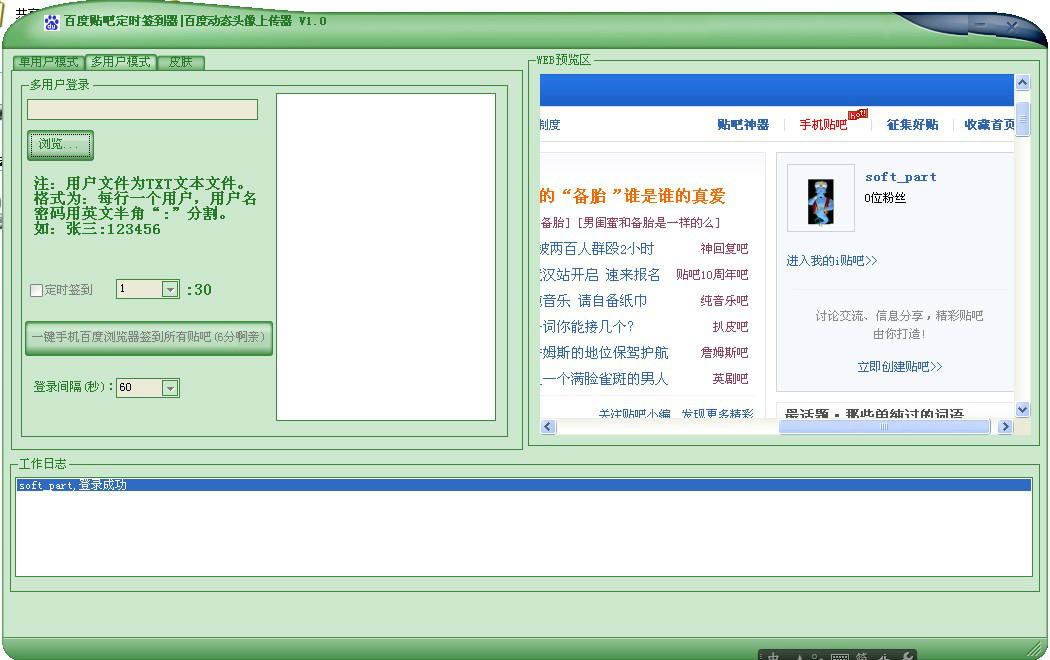Image resolution: width=1050 pixels, height=660 pixels.
Task: Click the post ending 满脸雀斑的男人
Action: pos(604,379)
